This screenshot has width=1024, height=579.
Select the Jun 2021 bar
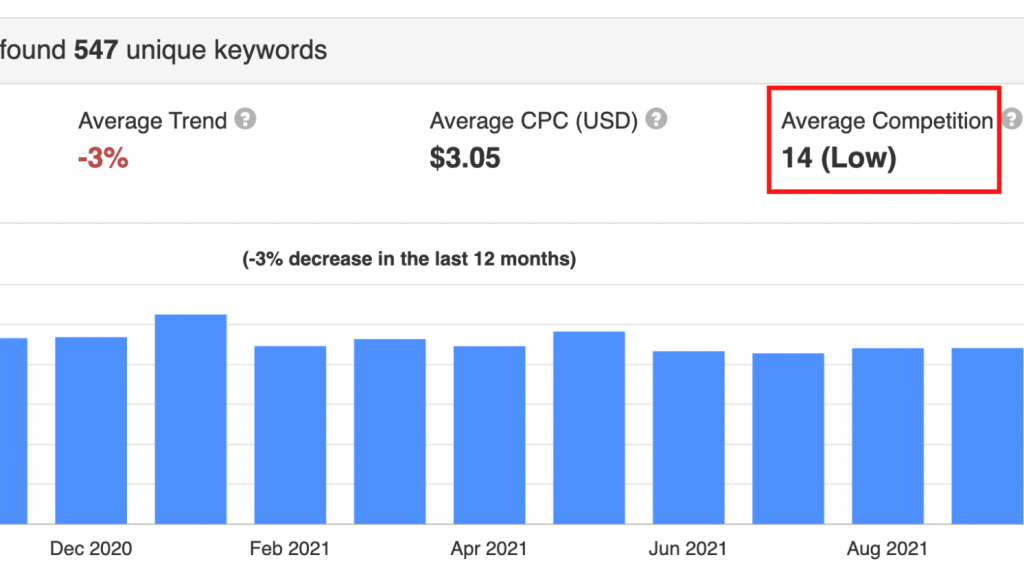point(689,438)
